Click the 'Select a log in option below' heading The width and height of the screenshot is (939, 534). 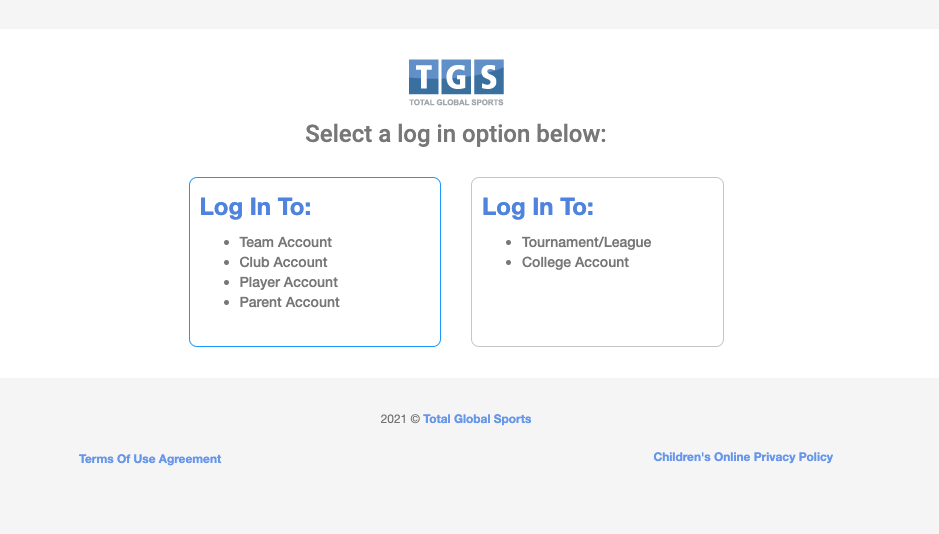pyautogui.click(x=456, y=134)
